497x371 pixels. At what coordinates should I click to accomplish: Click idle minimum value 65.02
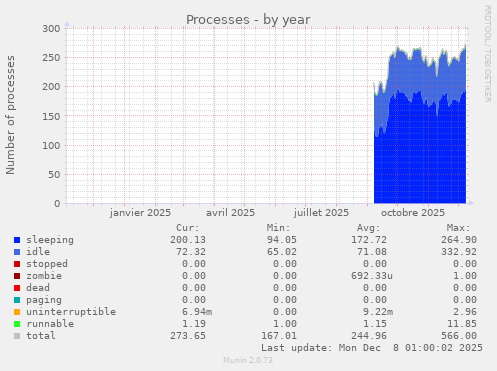pyautogui.click(x=282, y=252)
